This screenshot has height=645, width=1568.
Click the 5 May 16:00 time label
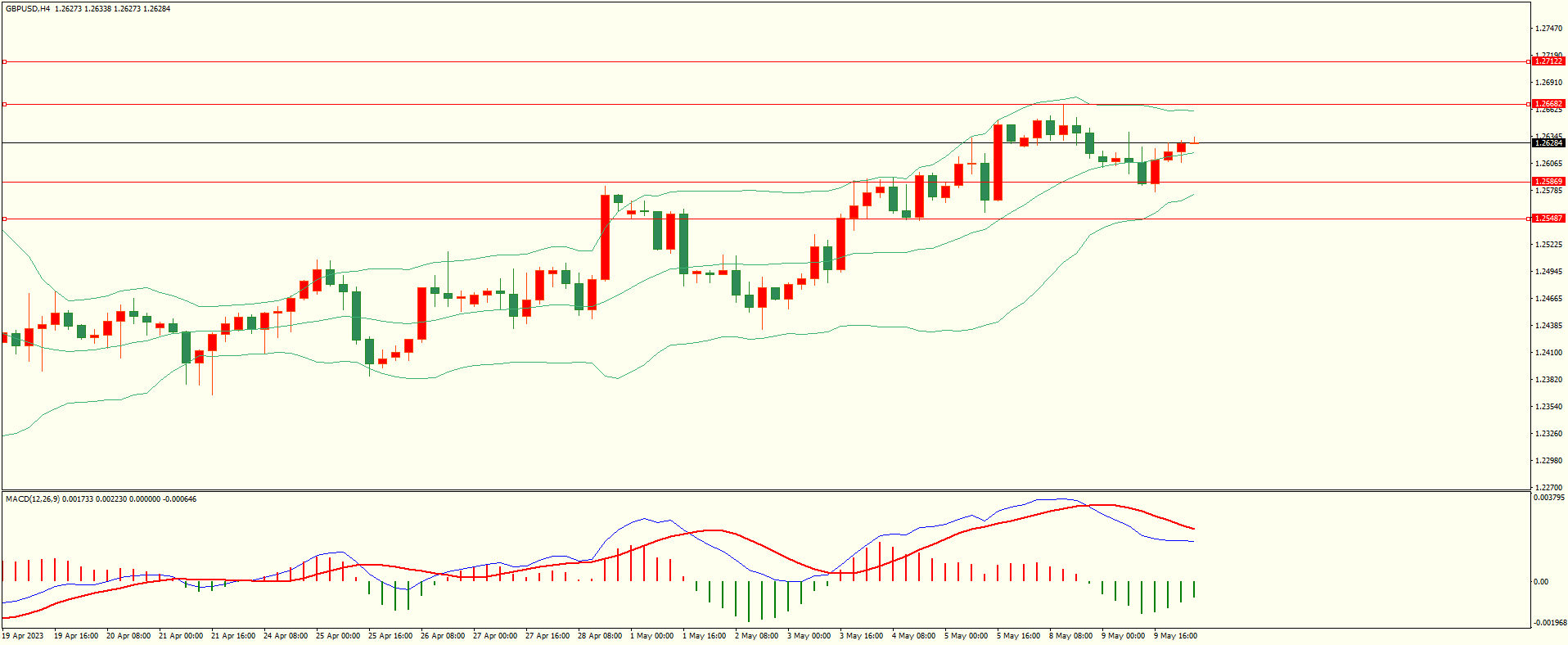click(x=1019, y=636)
